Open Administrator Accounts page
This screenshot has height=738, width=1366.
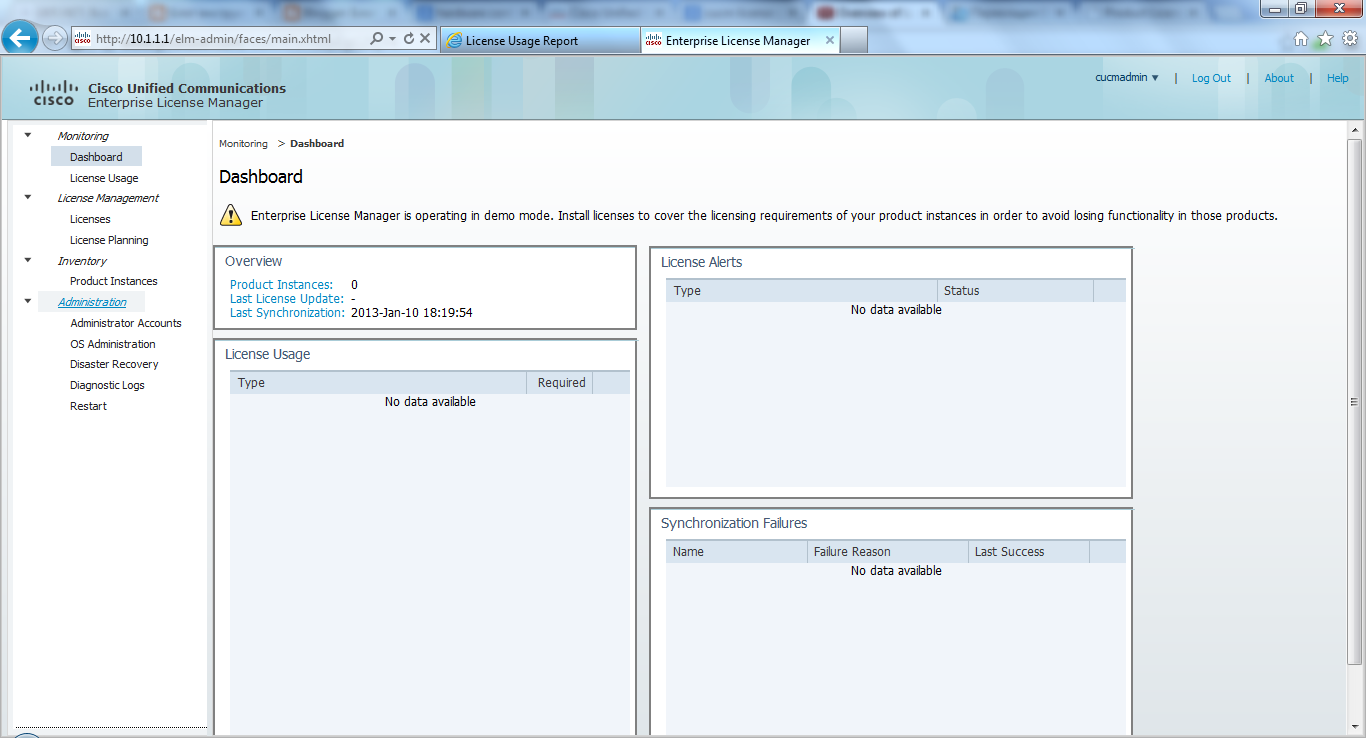coord(126,323)
